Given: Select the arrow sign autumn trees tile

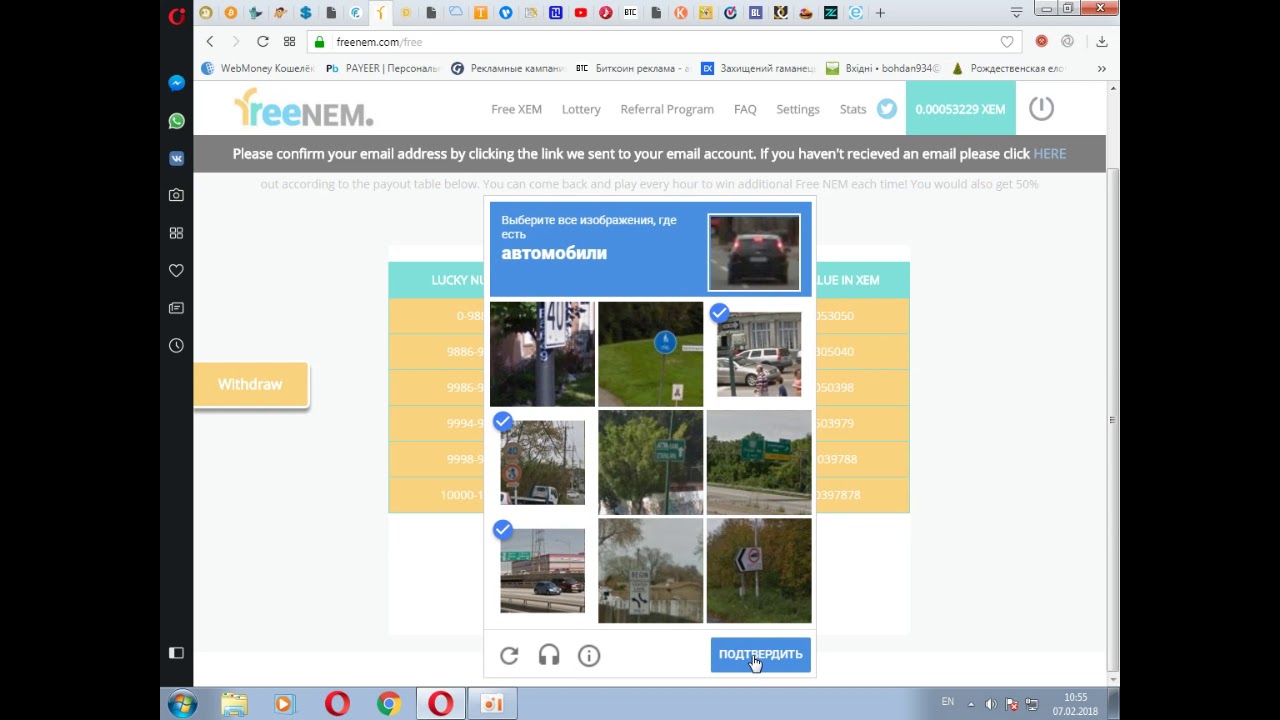Looking at the screenshot, I should pyautogui.click(x=759, y=570).
